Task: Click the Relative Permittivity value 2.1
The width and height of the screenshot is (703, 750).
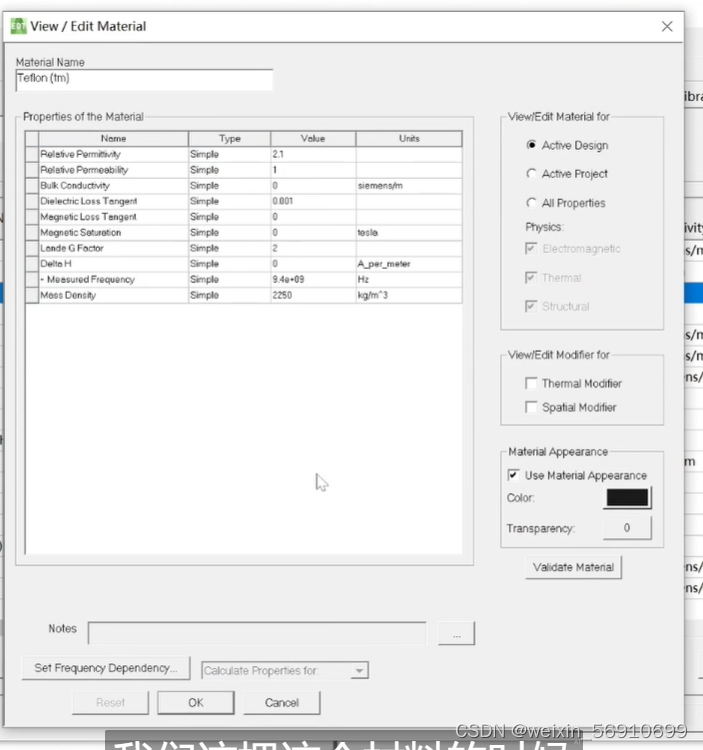Action: click(313, 154)
